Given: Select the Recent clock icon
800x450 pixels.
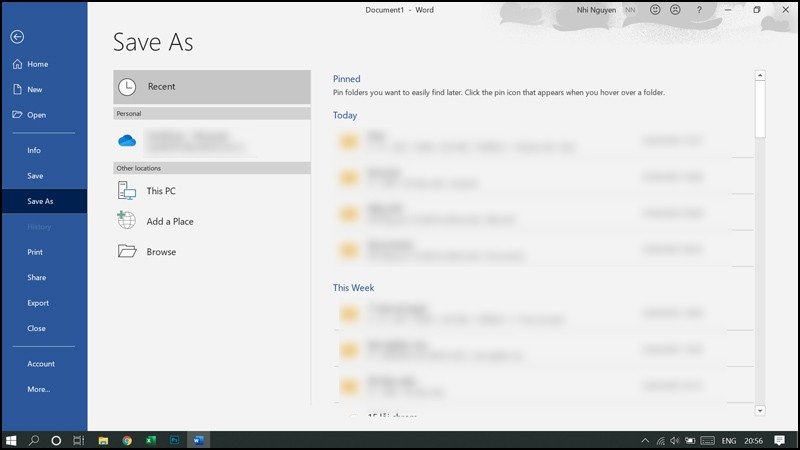Looking at the screenshot, I should pos(127,87).
